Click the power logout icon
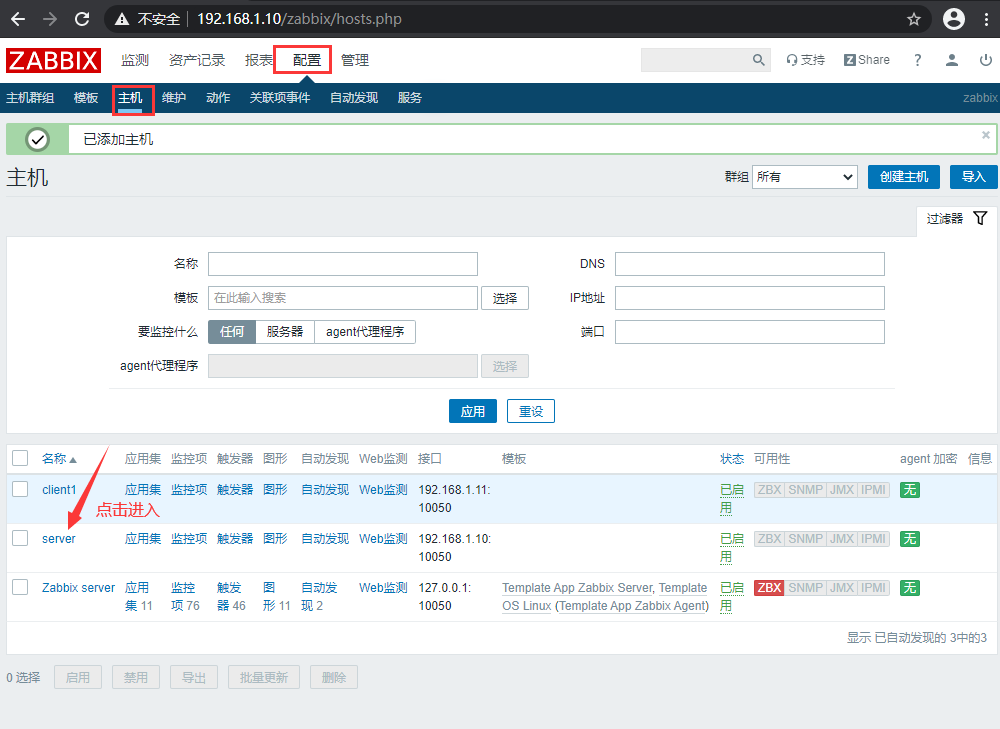The height and width of the screenshot is (729, 1000). pos(985,60)
